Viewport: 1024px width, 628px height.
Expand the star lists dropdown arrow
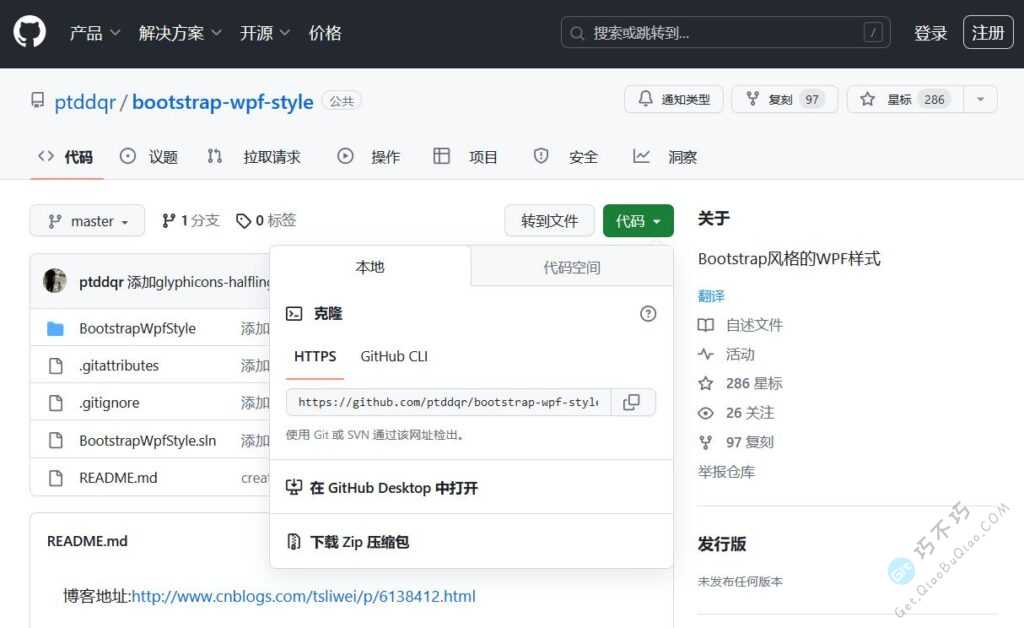pos(980,99)
